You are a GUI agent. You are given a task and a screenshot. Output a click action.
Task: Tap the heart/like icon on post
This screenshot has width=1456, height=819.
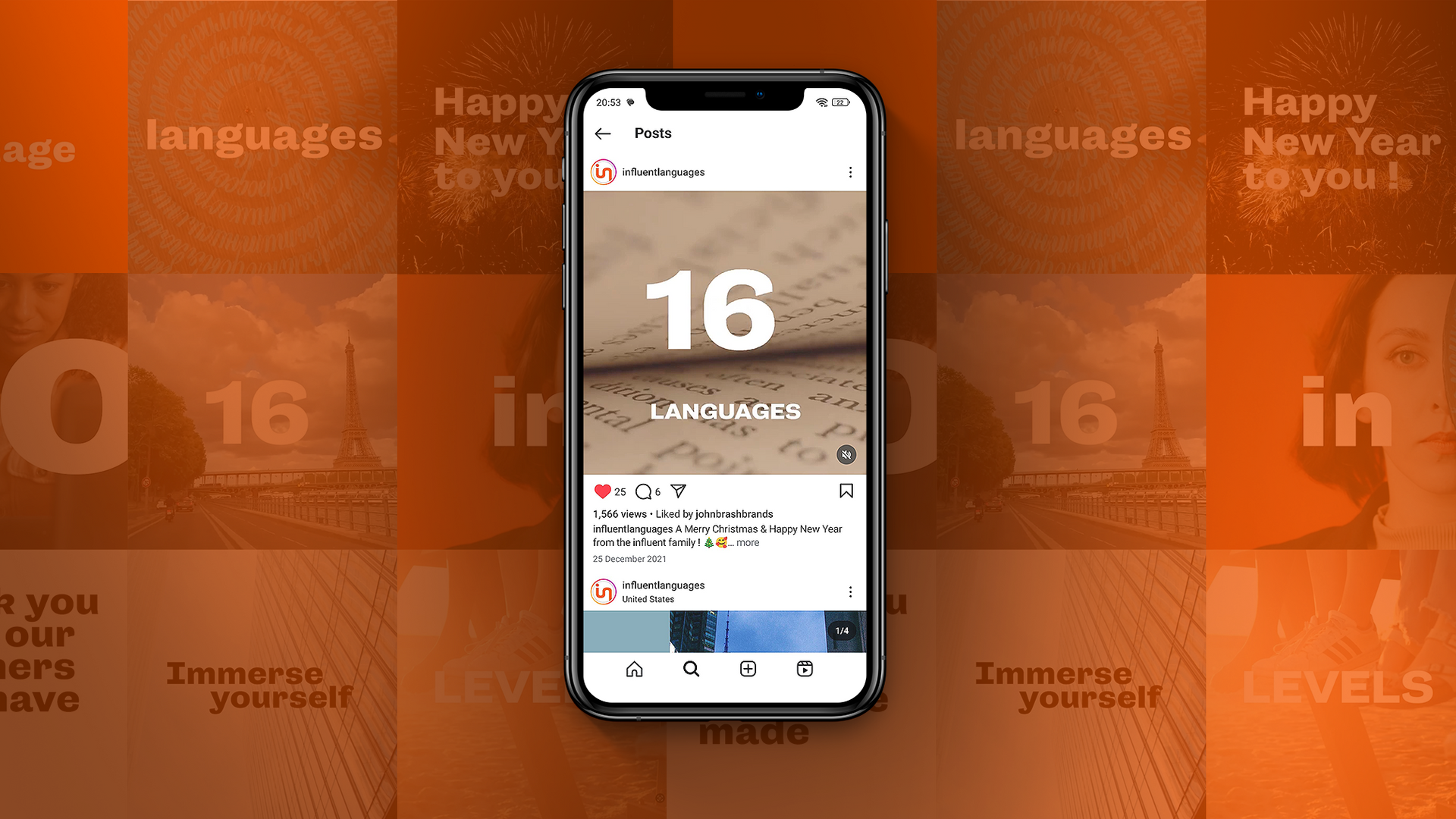pos(603,491)
